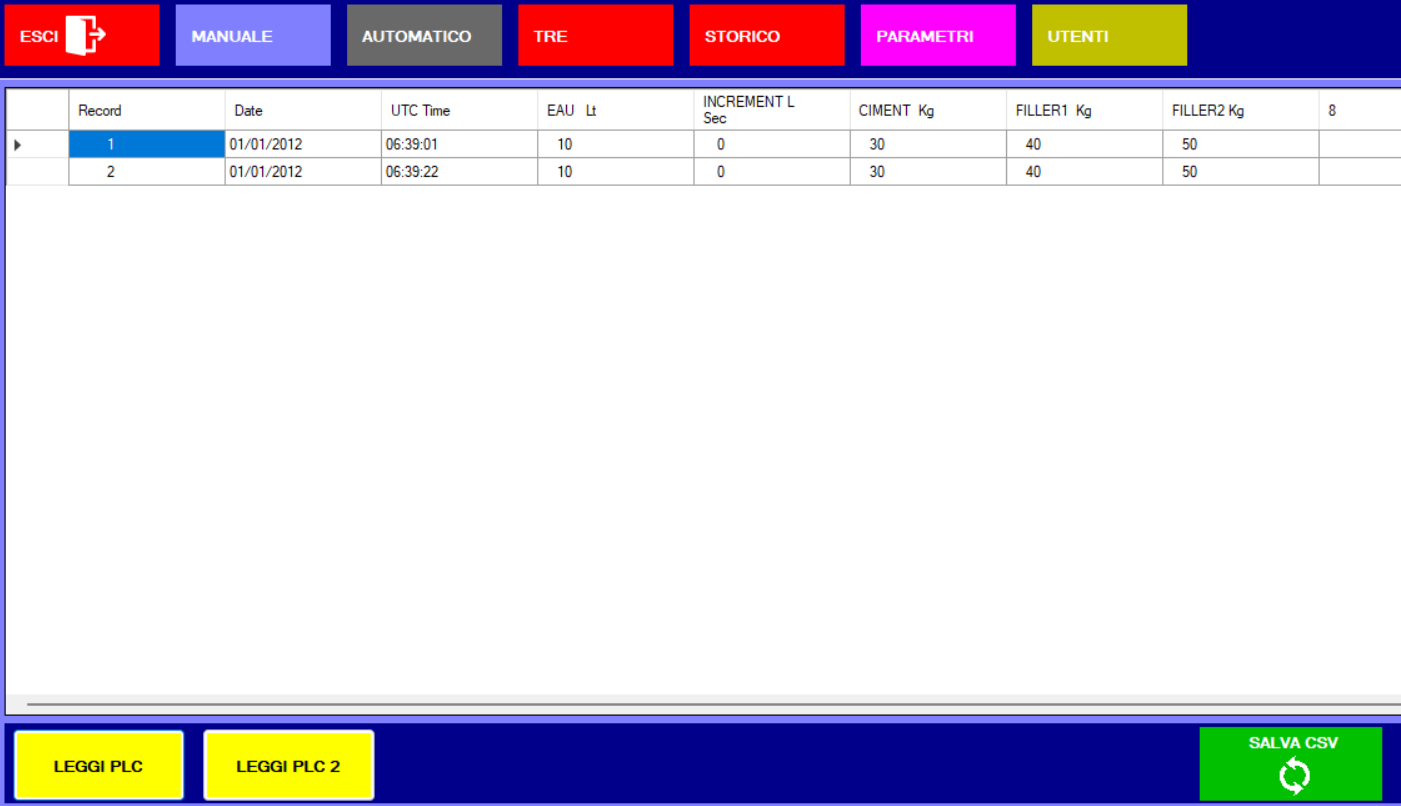The image size is (1401, 806).
Task: Open the TRE page
Action: (595, 35)
